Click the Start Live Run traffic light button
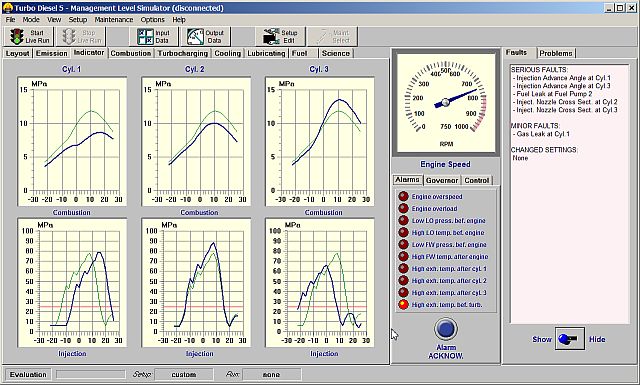This screenshot has width=640, height=385. pos(29,37)
